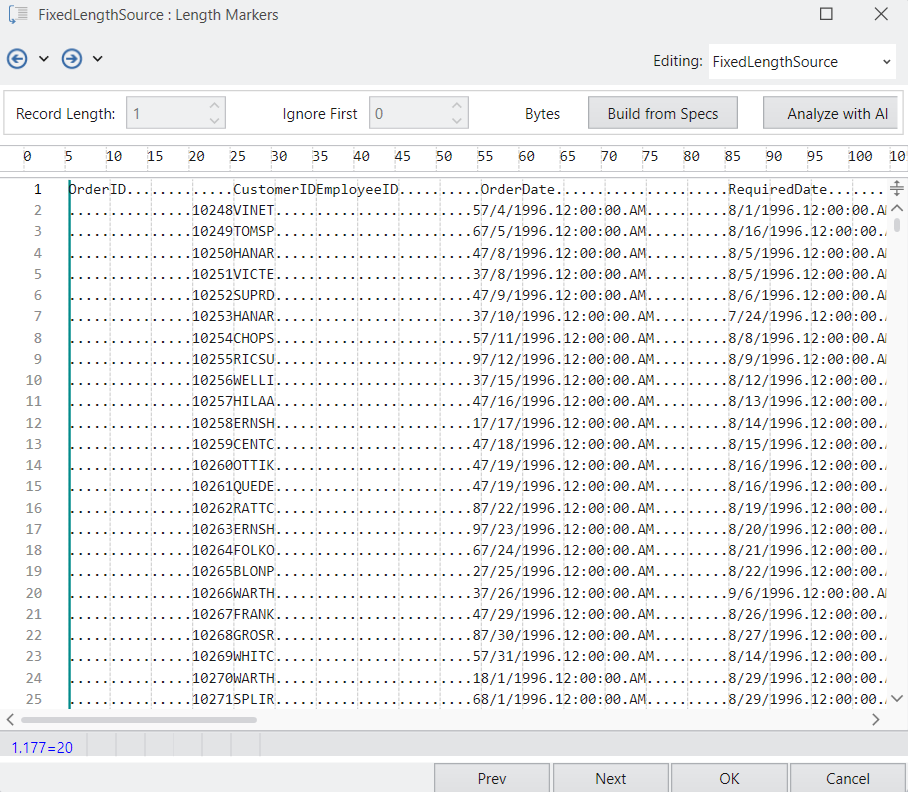Click the Record Length input field
The height and width of the screenshot is (792, 908).
pyautogui.click(x=165, y=114)
